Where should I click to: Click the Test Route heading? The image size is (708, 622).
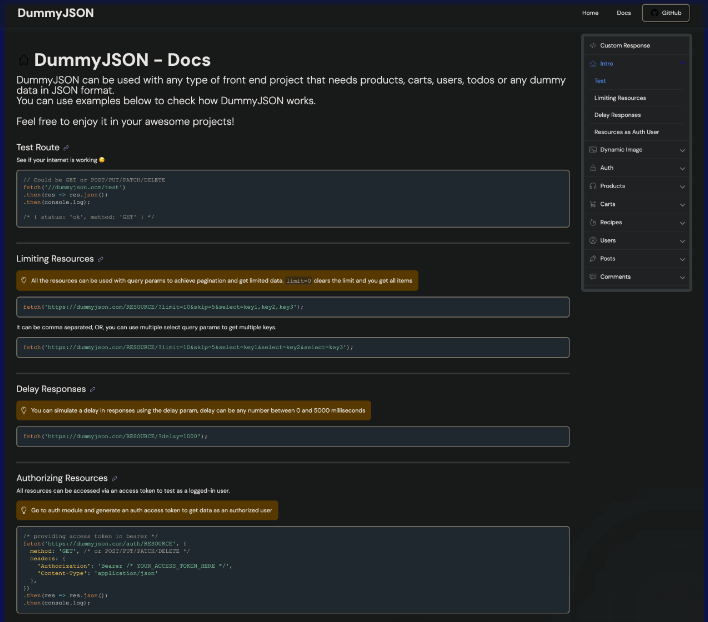(38, 148)
